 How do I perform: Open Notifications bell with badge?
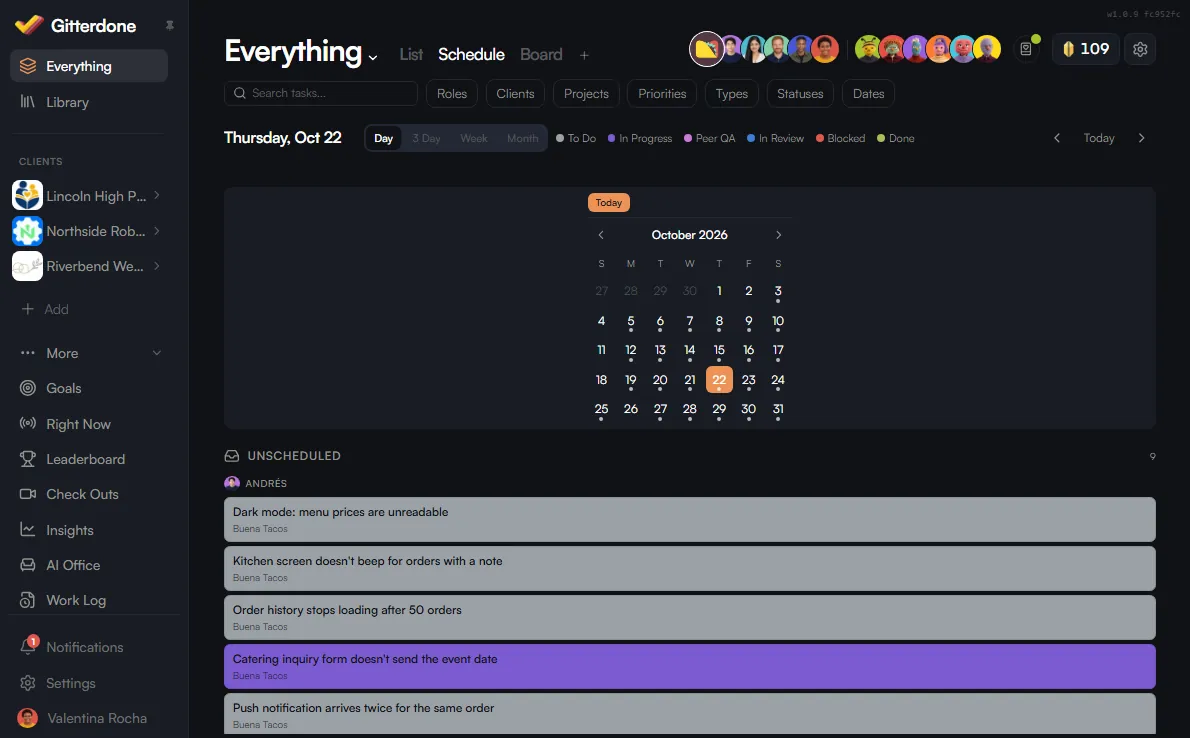[29, 646]
